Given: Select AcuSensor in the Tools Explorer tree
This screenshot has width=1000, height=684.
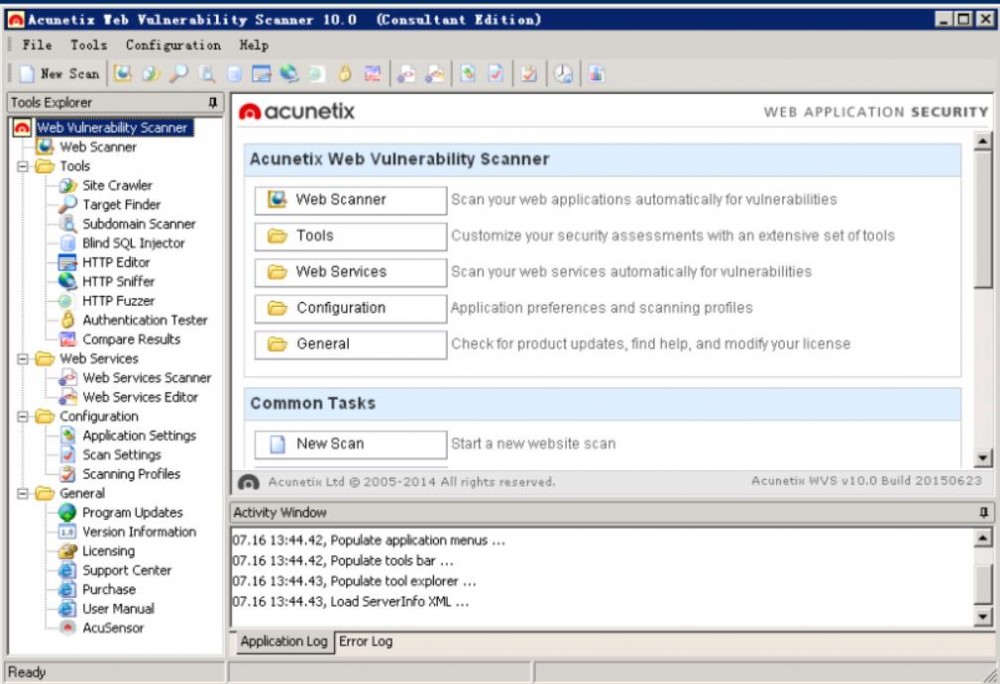Looking at the screenshot, I should pyautogui.click(x=112, y=628).
